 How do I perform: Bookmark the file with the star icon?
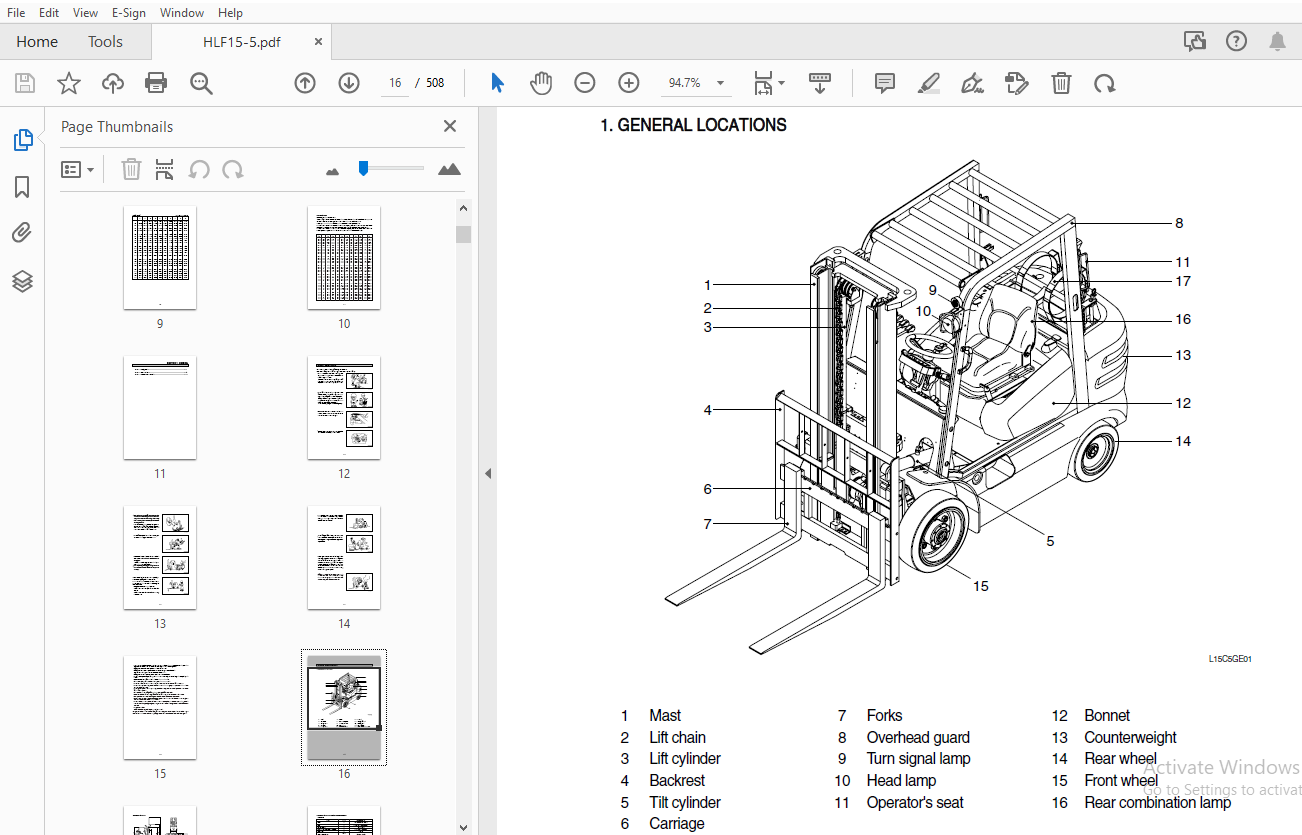point(69,83)
